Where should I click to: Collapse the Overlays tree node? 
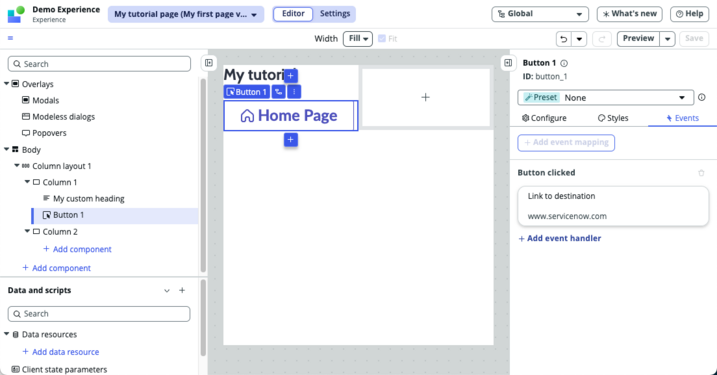(x=6, y=84)
